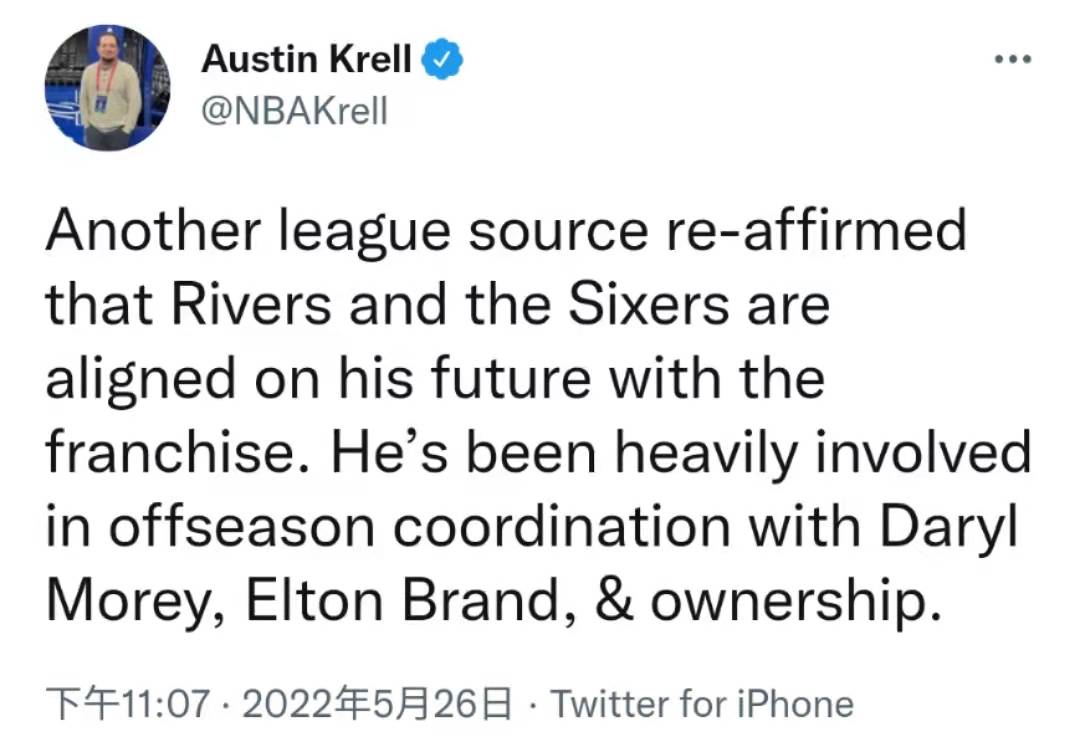This screenshot has height=747, width=1080.
Task: Click the word Sixers in the tweet
Action: coord(648,304)
